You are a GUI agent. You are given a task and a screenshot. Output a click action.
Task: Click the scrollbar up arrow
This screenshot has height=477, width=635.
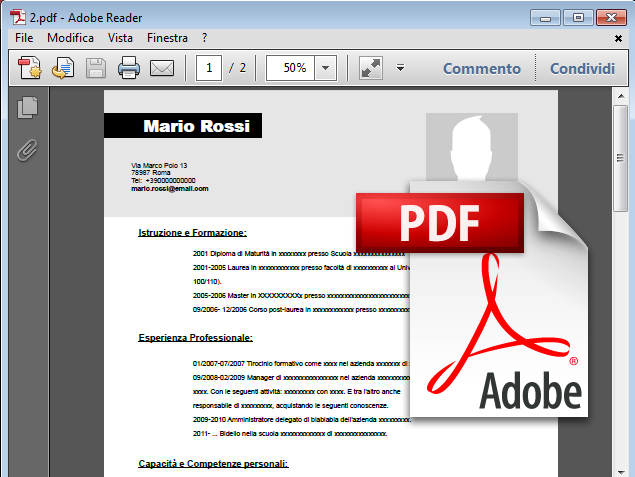(620, 96)
